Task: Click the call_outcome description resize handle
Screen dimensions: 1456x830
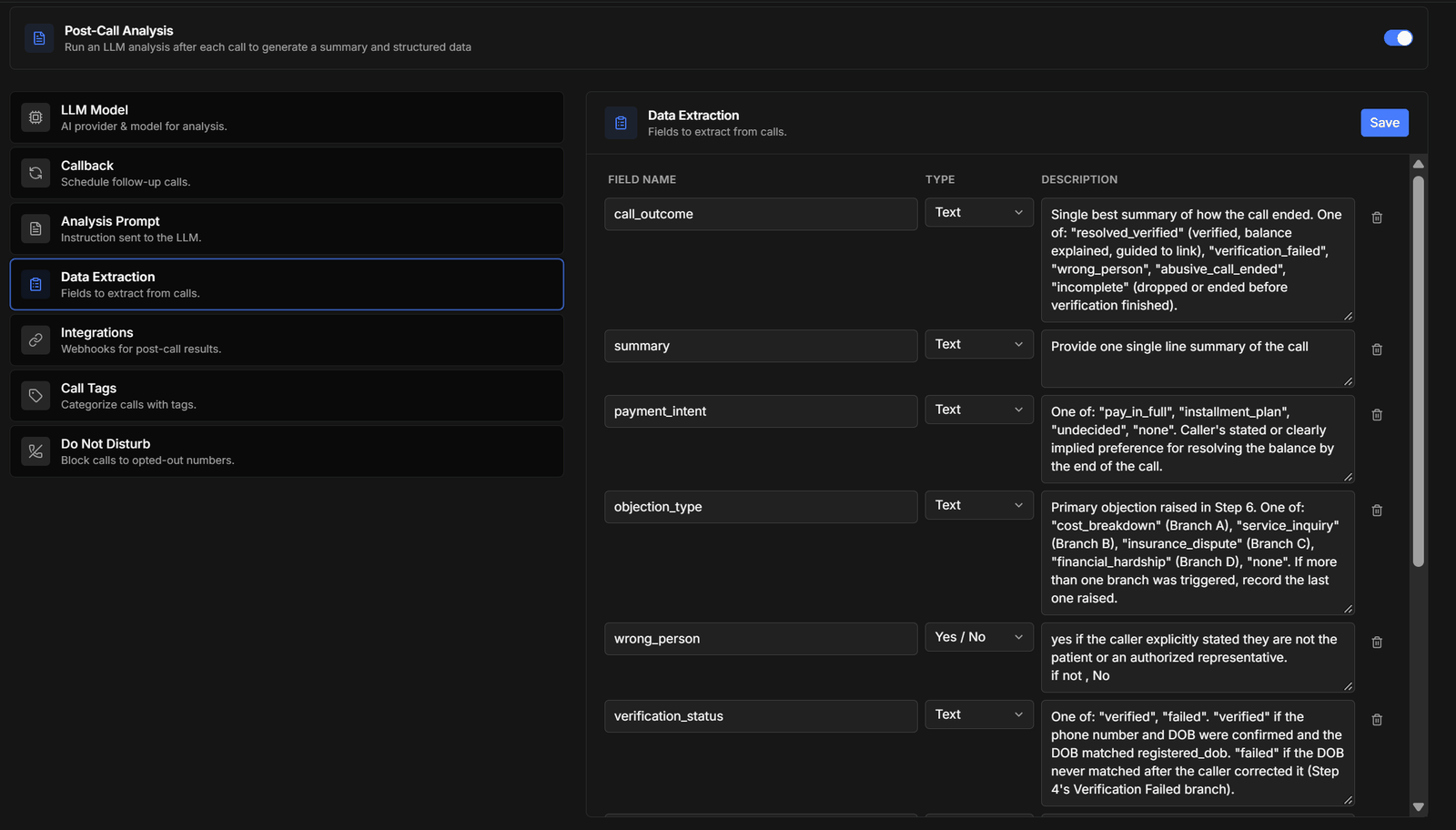Action: [x=1348, y=316]
